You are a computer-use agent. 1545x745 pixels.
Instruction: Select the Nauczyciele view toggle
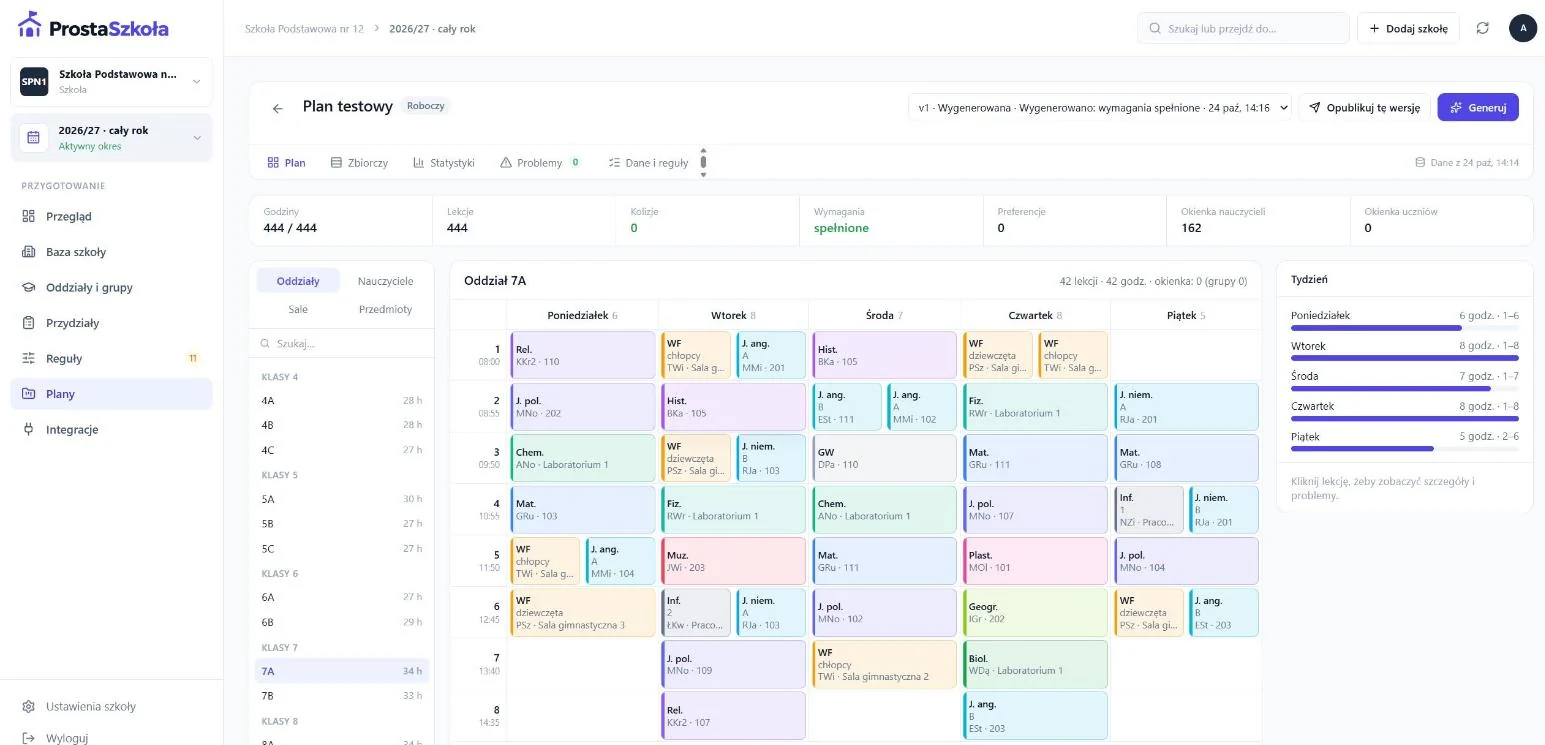click(x=385, y=281)
